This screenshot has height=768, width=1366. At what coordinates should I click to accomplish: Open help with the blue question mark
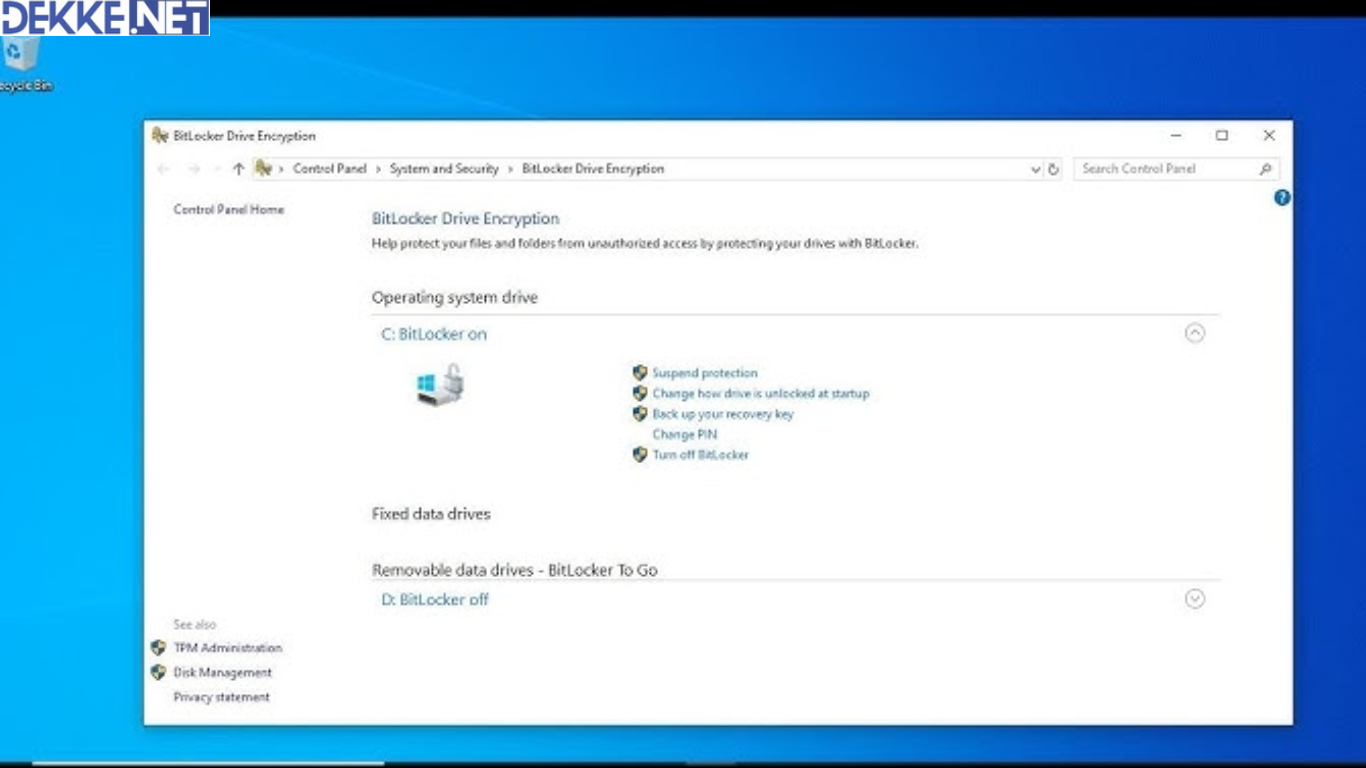pyautogui.click(x=1282, y=198)
